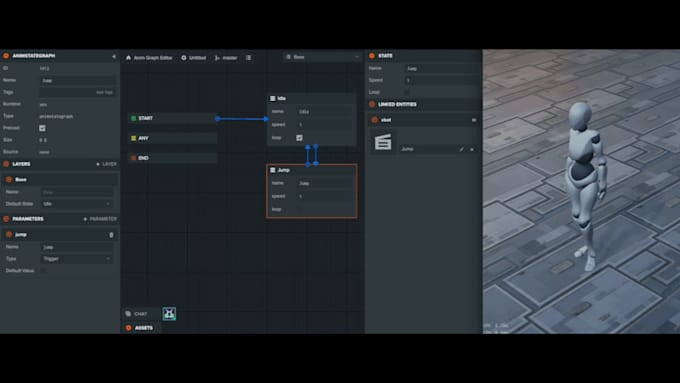Toggle the State panel Loop checkbox
Viewport: 680px width, 383px height.
click(x=407, y=92)
